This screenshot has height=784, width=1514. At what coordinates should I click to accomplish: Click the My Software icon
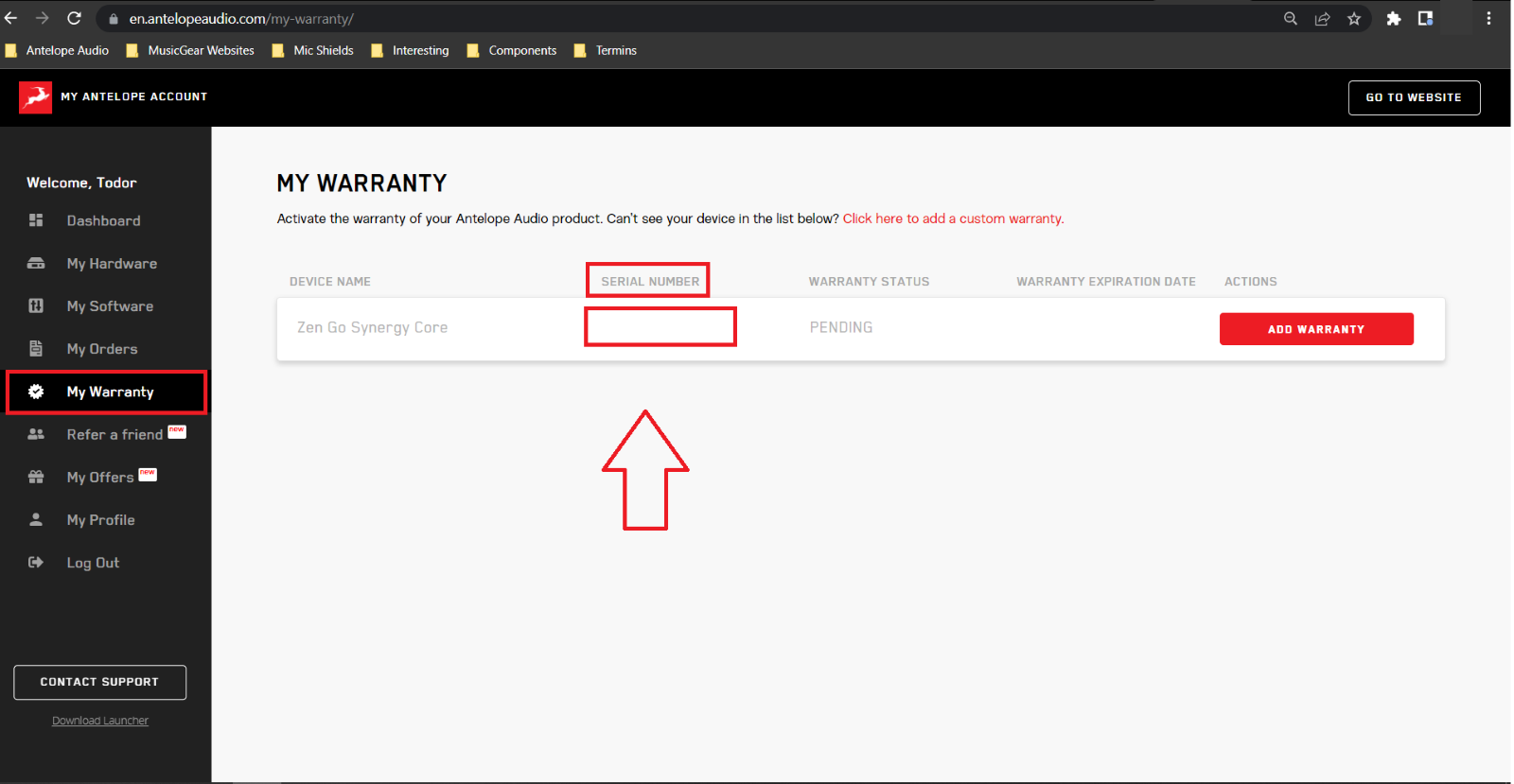pyautogui.click(x=36, y=305)
